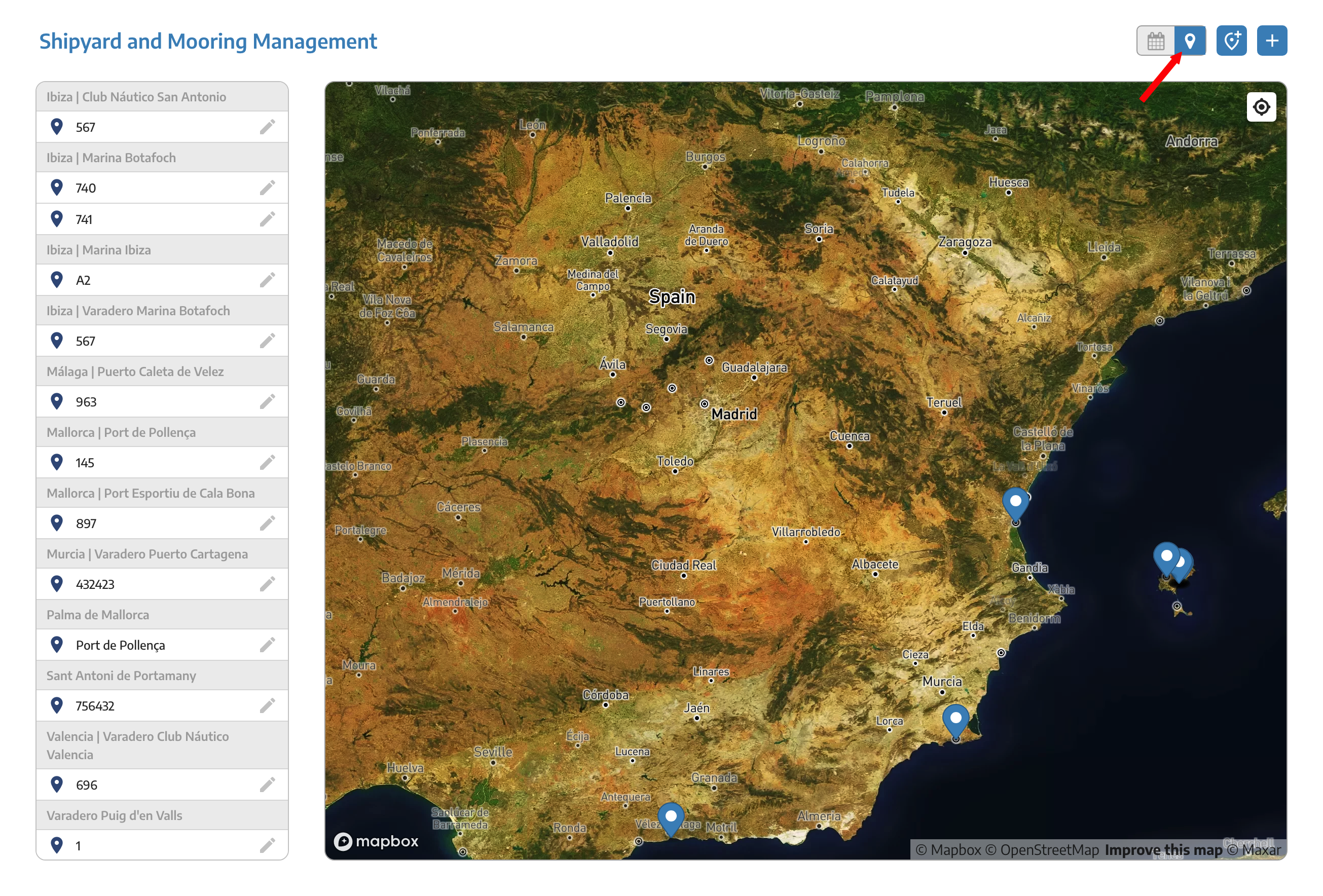Select 'Ibiza | Varadero Marina Botafoch' group header
Screen dimensions: 1323x896
(x=162, y=311)
